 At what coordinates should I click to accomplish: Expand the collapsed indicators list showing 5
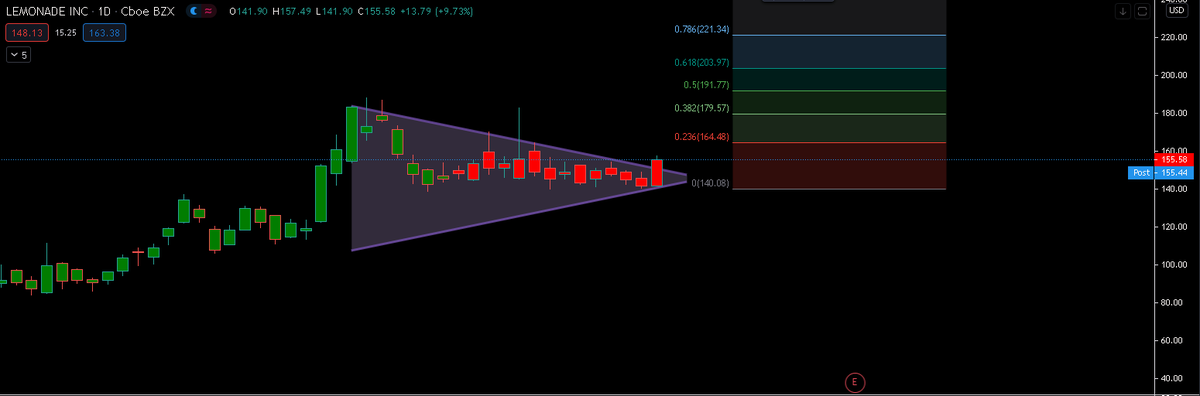coord(19,55)
